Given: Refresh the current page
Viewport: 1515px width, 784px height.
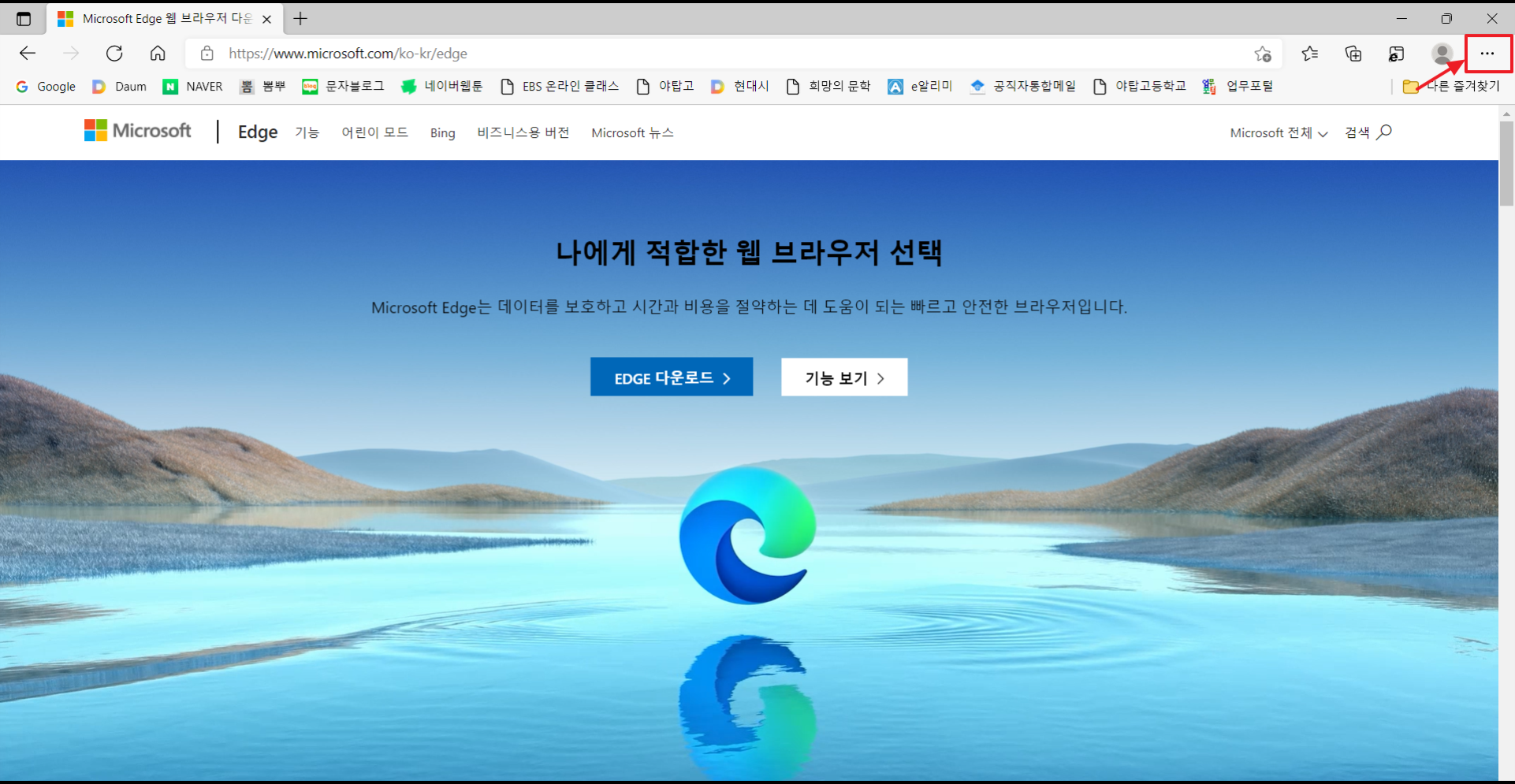Looking at the screenshot, I should point(114,54).
